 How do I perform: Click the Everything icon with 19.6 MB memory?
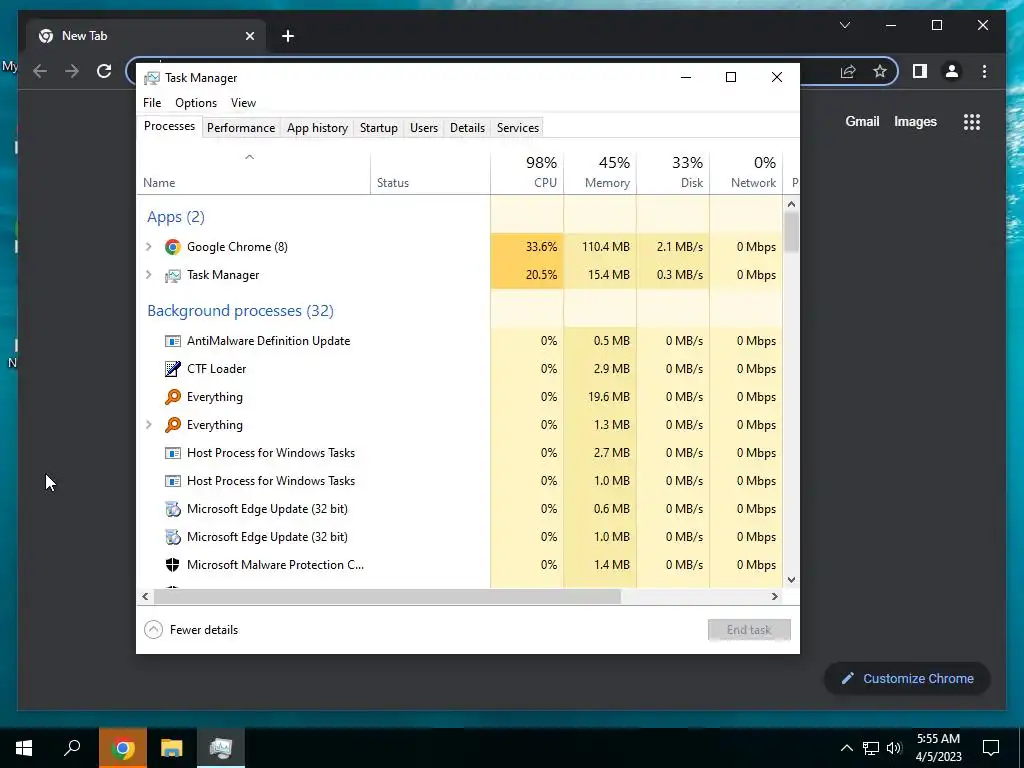(x=172, y=397)
